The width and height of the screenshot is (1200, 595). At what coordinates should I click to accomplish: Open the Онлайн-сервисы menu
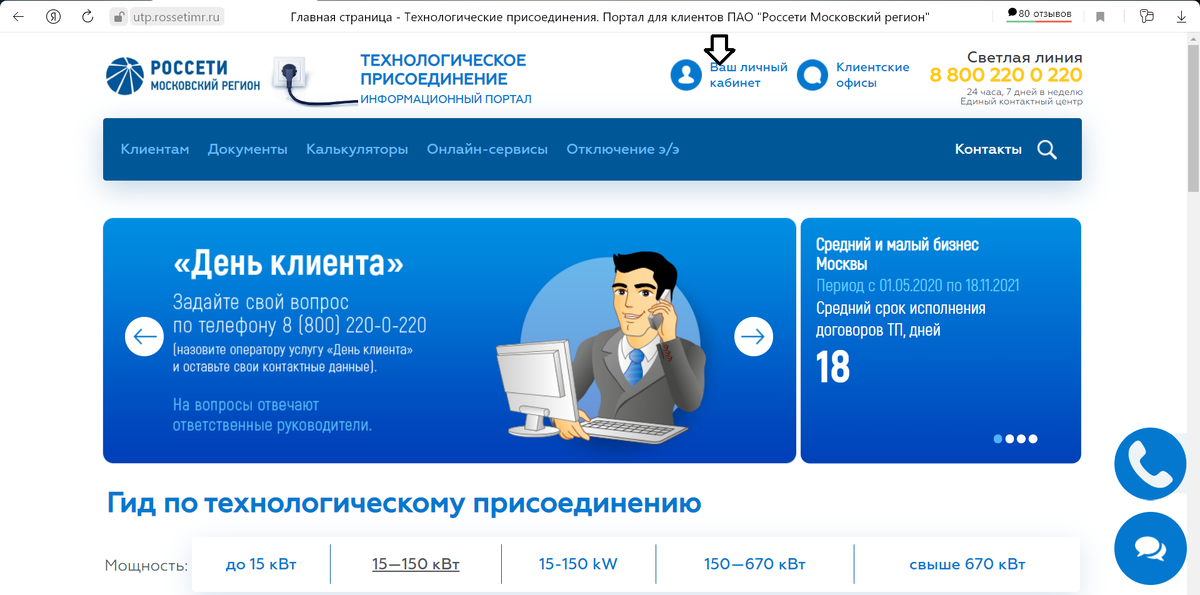486,148
